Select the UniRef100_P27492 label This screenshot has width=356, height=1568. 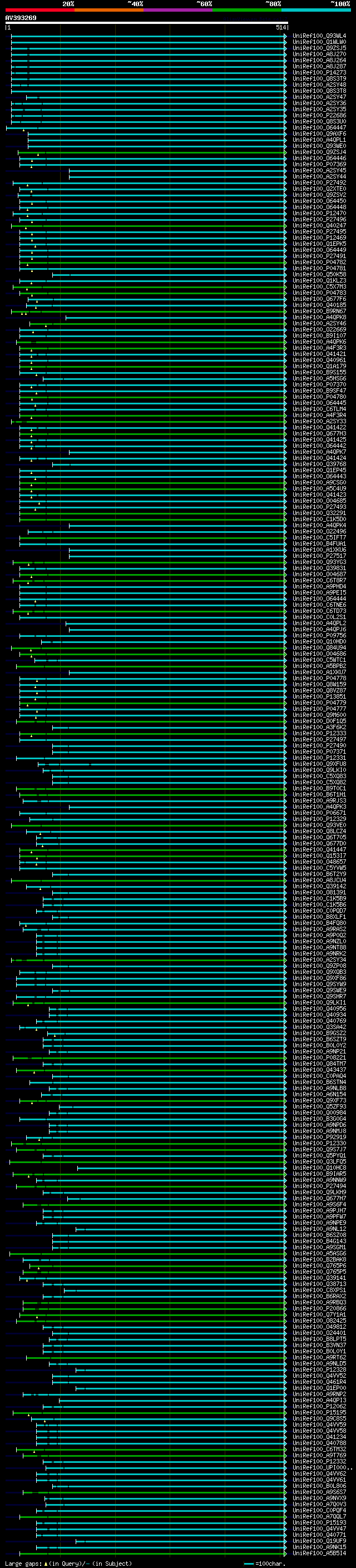click(319, 182)
